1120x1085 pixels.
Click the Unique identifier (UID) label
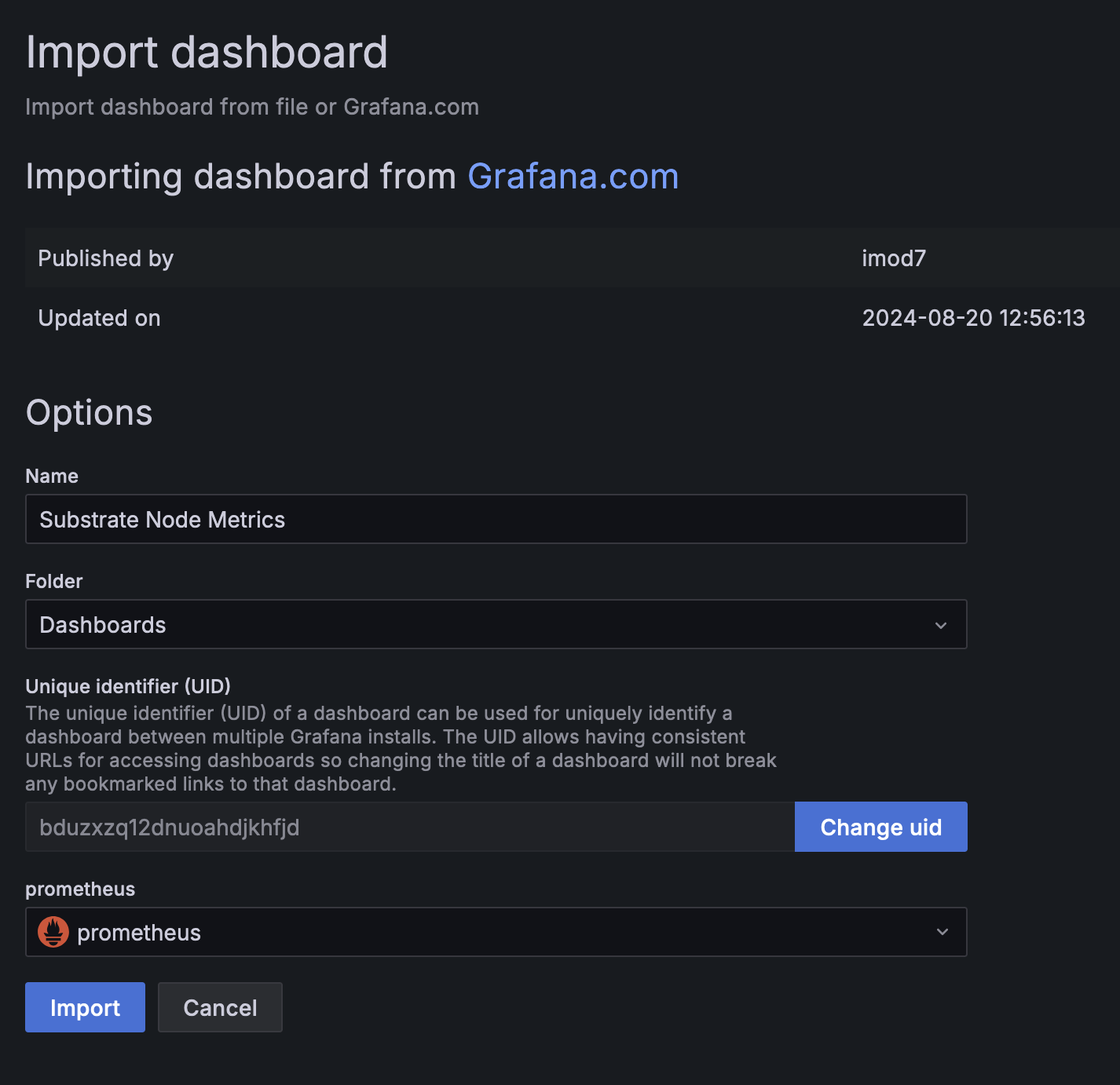click(128, 686)
